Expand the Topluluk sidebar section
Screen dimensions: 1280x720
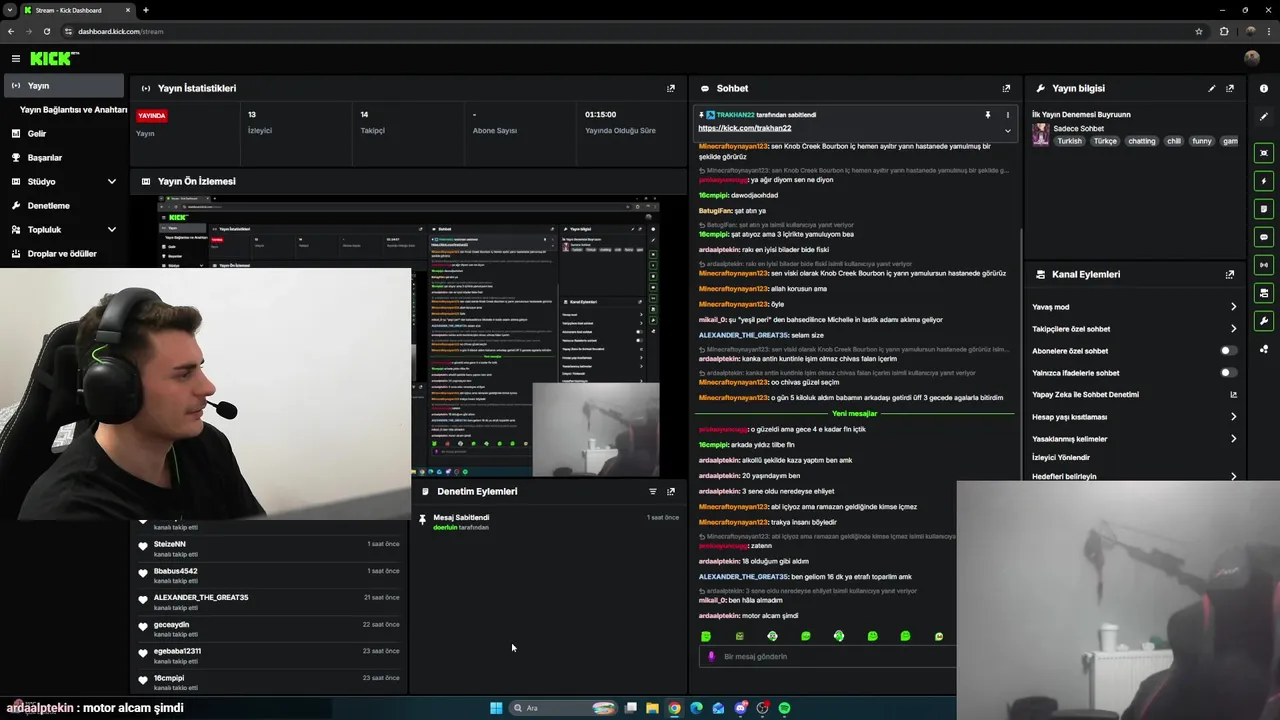[111, 230]
